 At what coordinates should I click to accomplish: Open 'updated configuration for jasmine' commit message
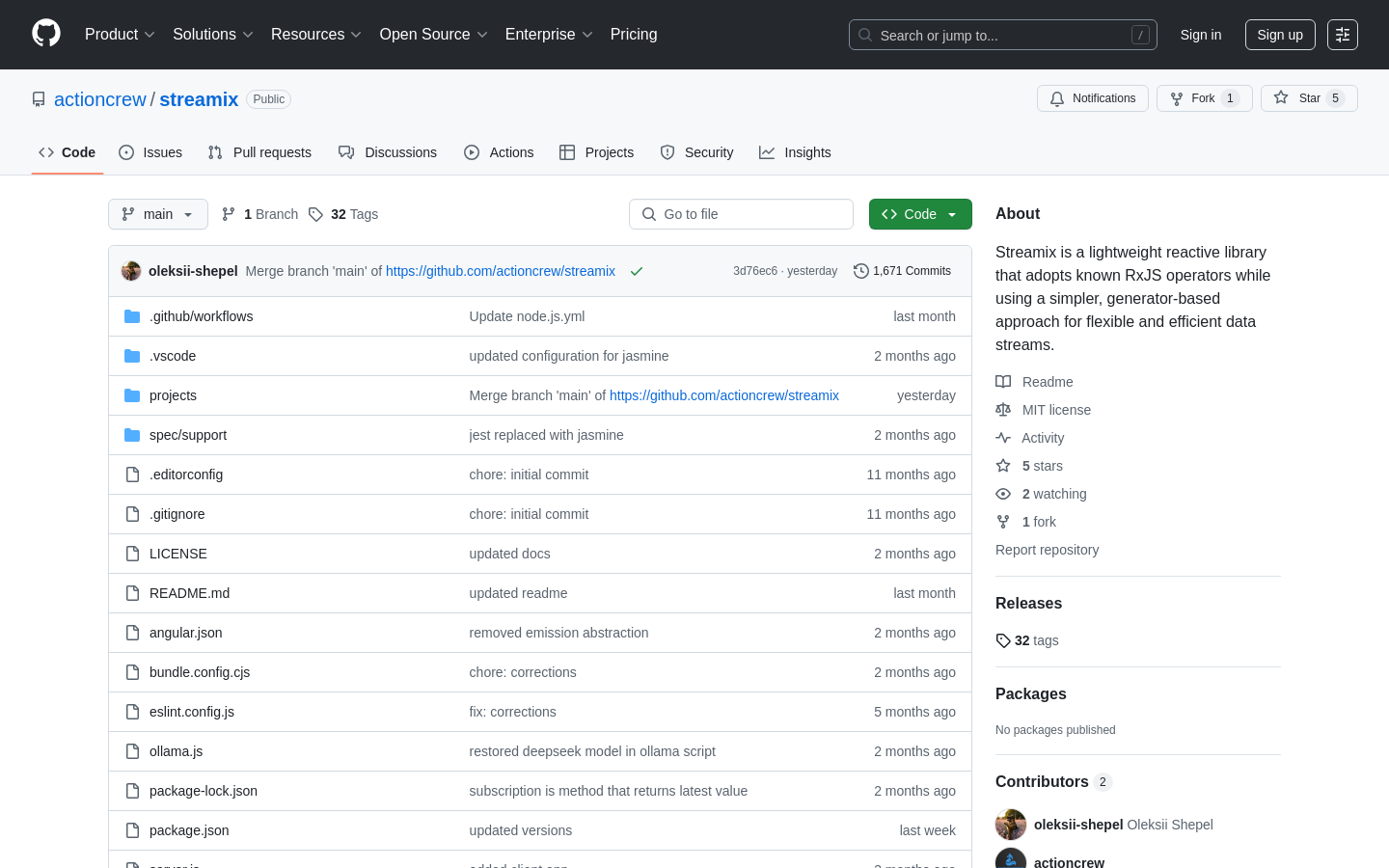(569, 356)
